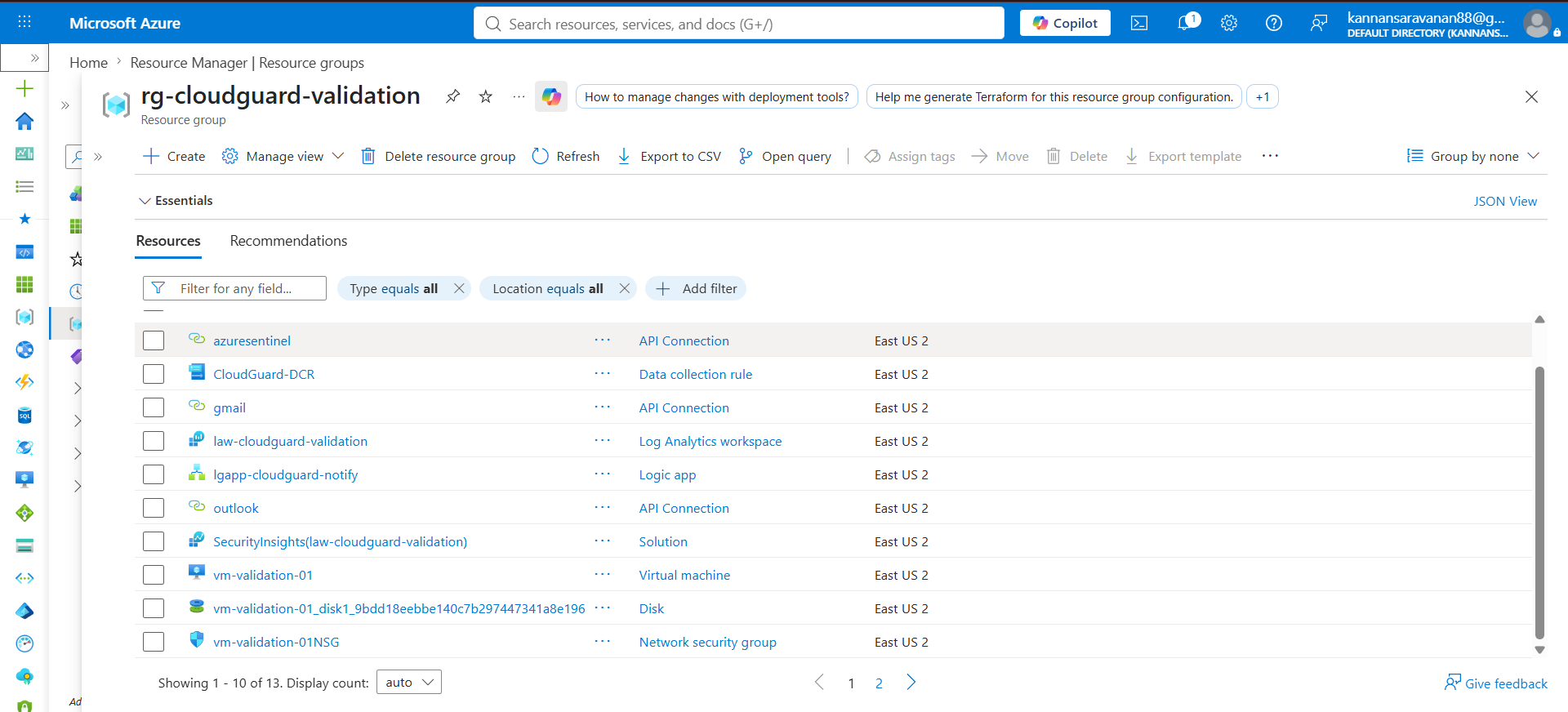Open the help question mark icon

[1274, 24]
